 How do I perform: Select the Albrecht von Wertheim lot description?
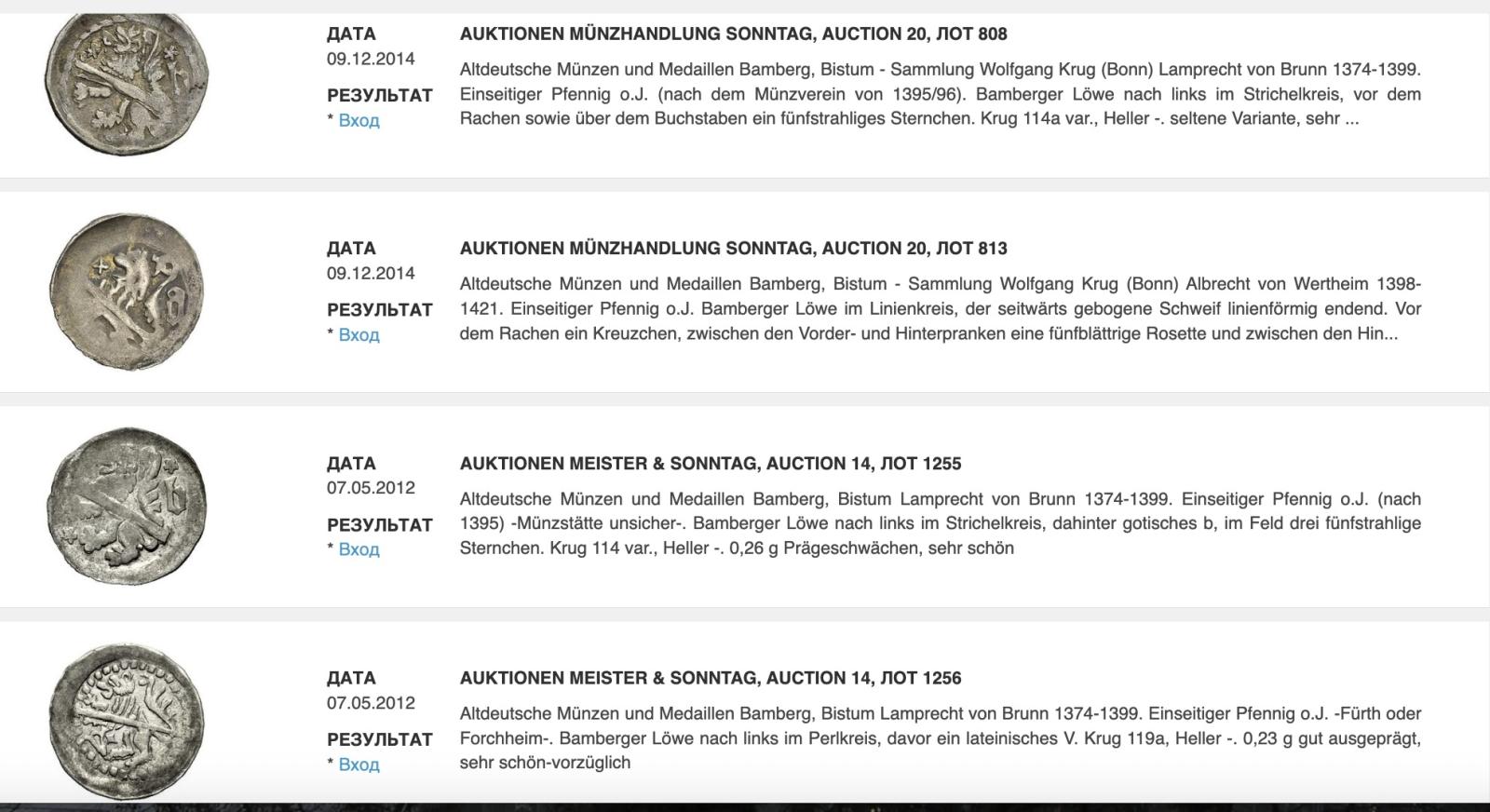pyautogui.click(x=940, y=308)
